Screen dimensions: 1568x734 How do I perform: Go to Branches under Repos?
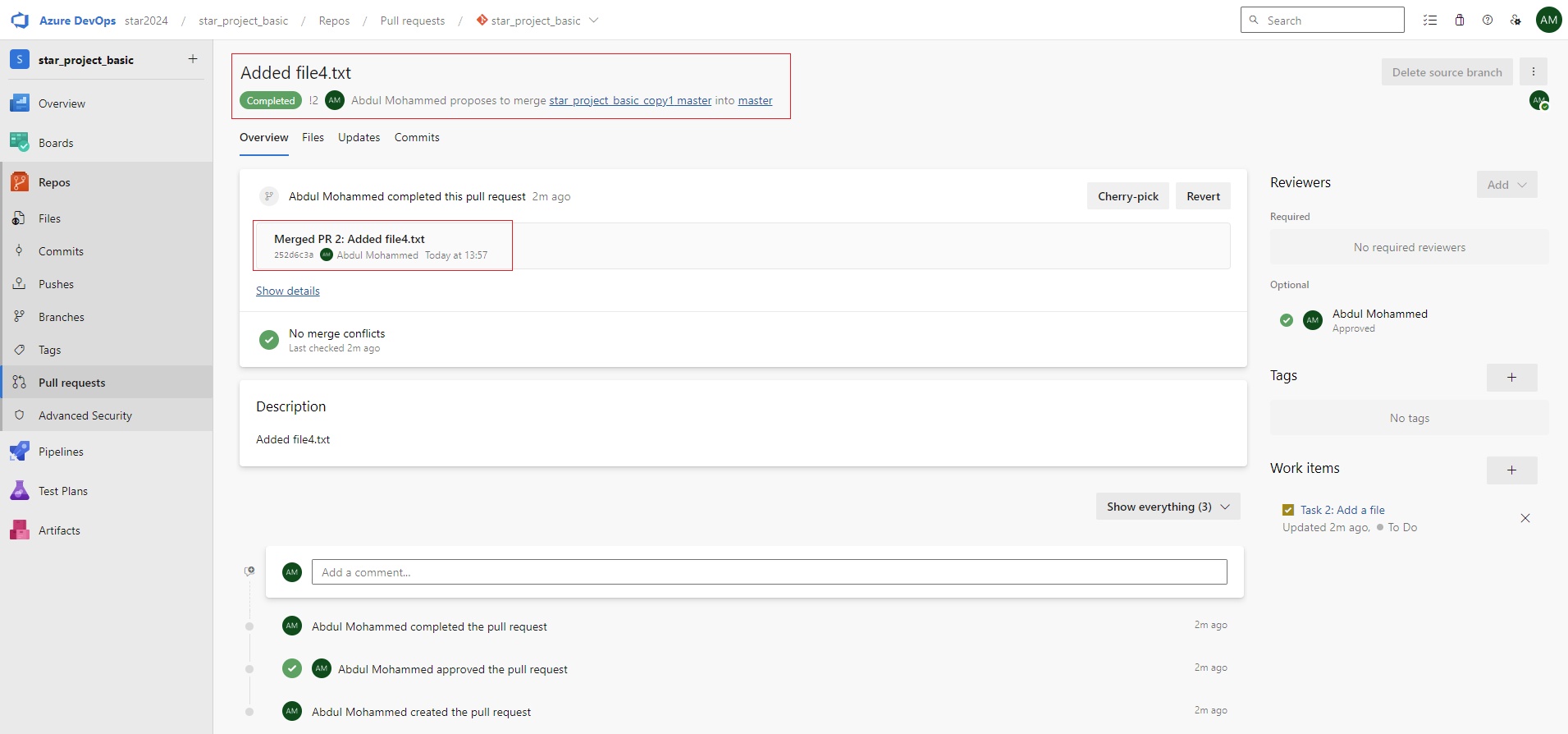107,317
